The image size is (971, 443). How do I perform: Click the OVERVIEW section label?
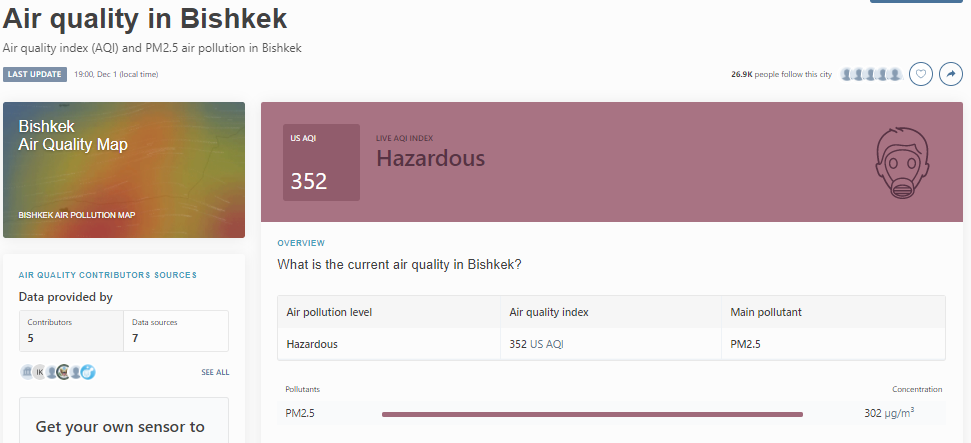point(301,243)
